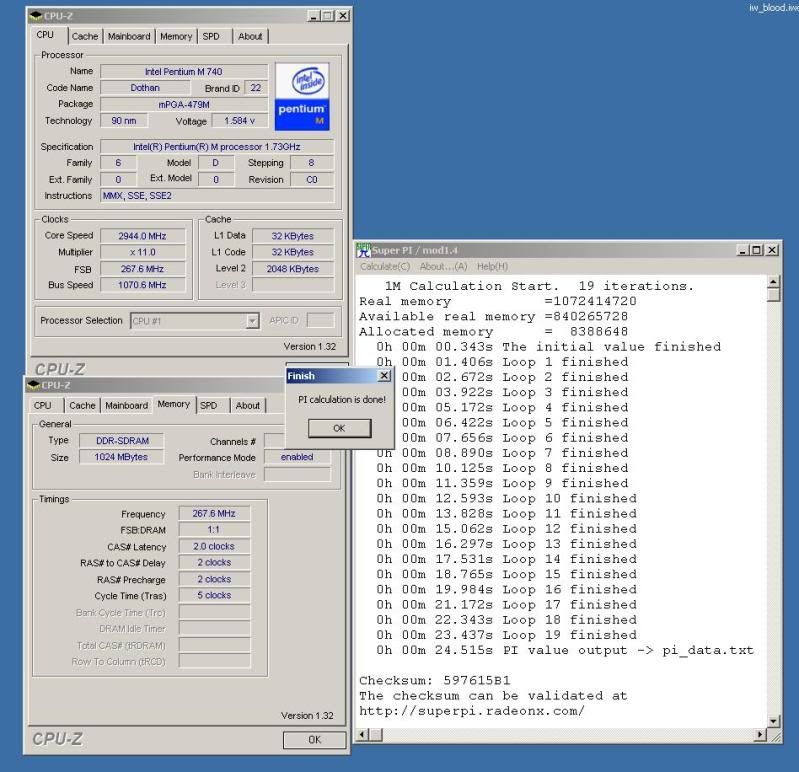Minimize the Super PI window

[743, 250]
